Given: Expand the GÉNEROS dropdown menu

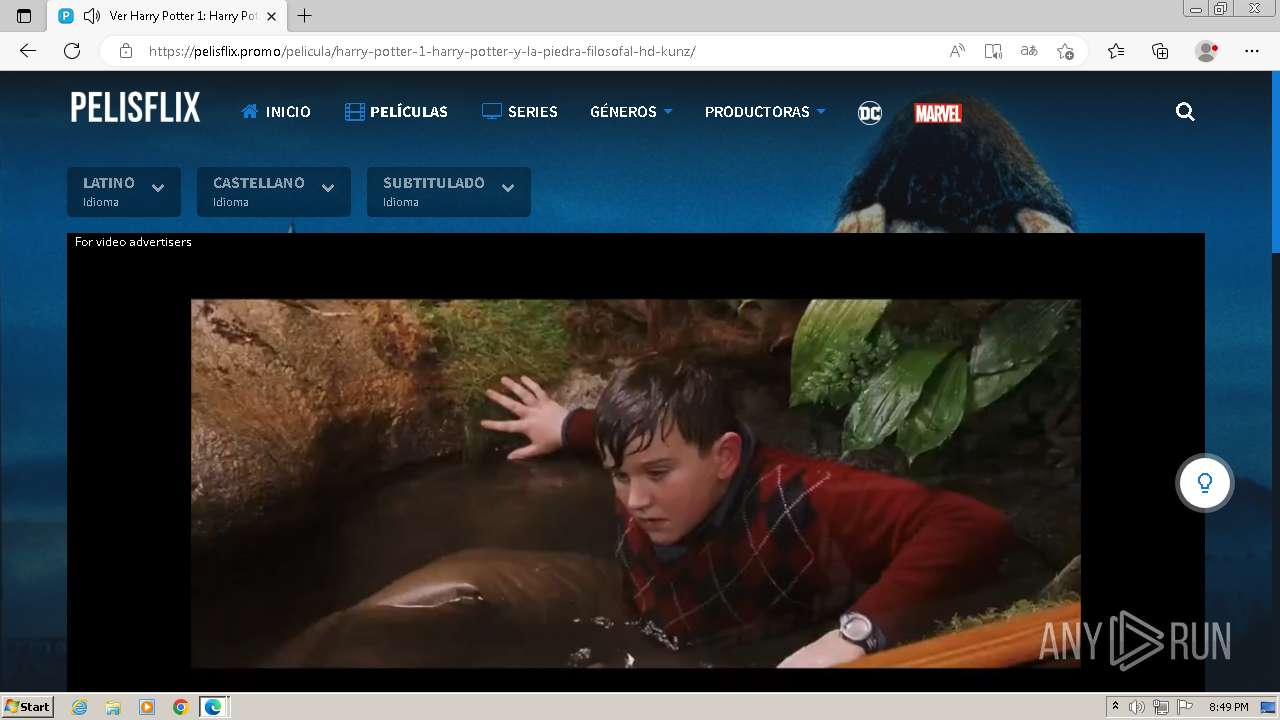Looking at the screenshot, I should click(631, 112).
